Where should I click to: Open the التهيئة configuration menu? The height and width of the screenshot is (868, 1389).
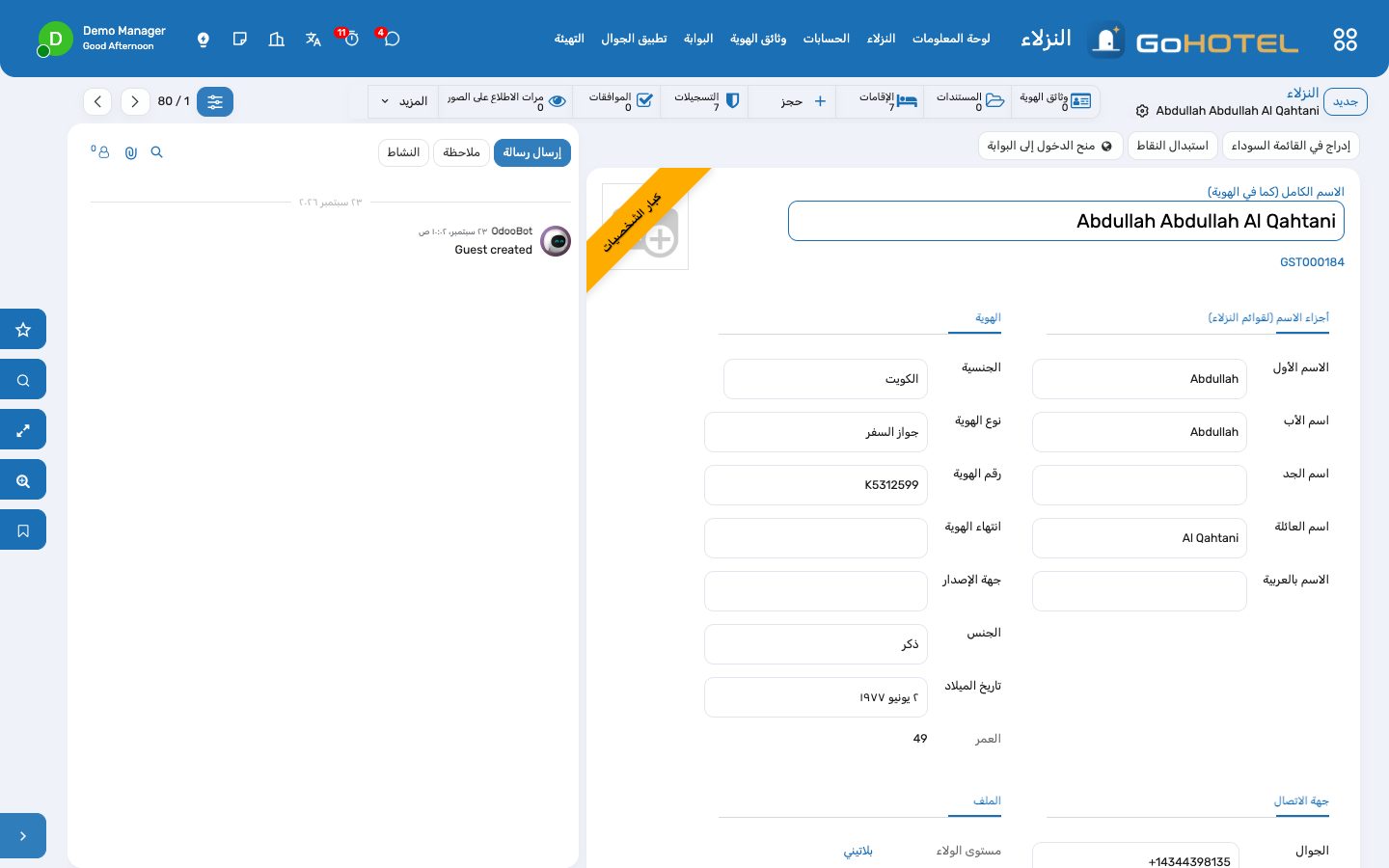(569, 39)
